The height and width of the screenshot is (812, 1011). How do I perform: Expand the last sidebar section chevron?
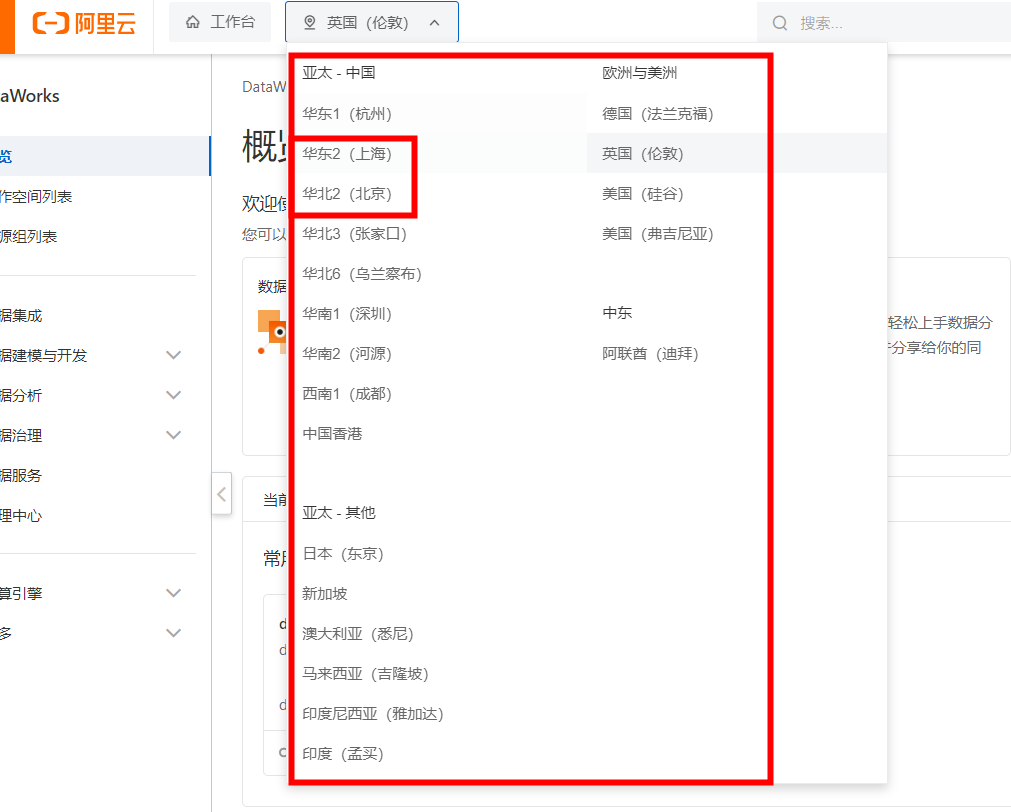click(173, 633)
